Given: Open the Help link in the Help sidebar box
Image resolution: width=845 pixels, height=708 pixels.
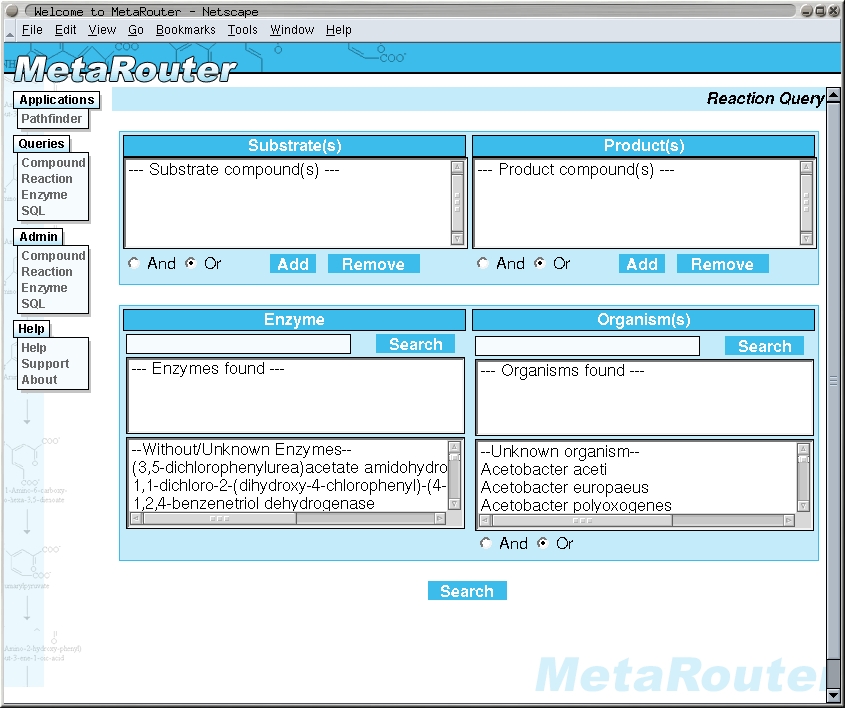Looking at the screenshot, I should click(x=33, y=348).
